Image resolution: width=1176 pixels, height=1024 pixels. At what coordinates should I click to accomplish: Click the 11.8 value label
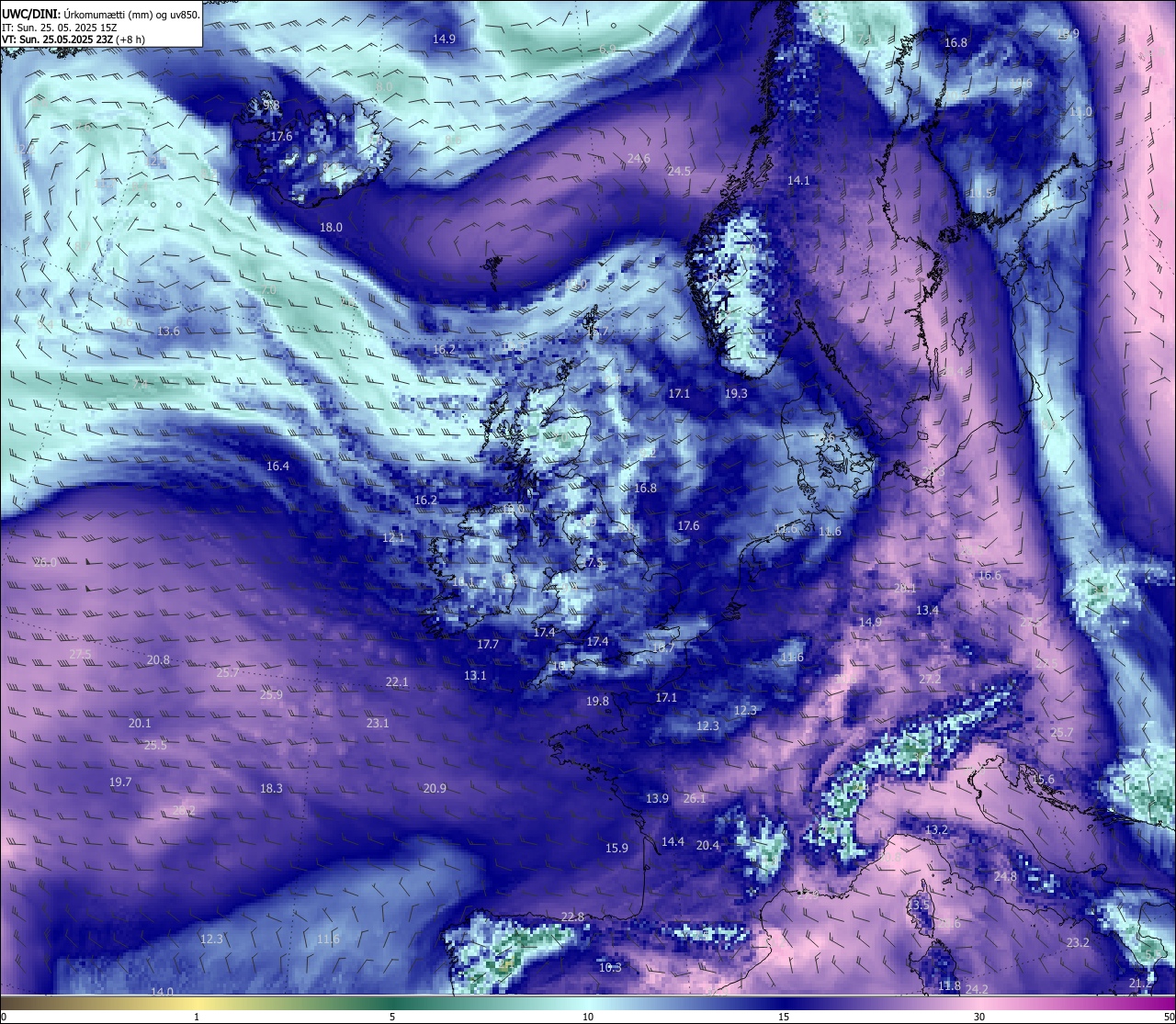pyautogui.click(x=949, y=985)
